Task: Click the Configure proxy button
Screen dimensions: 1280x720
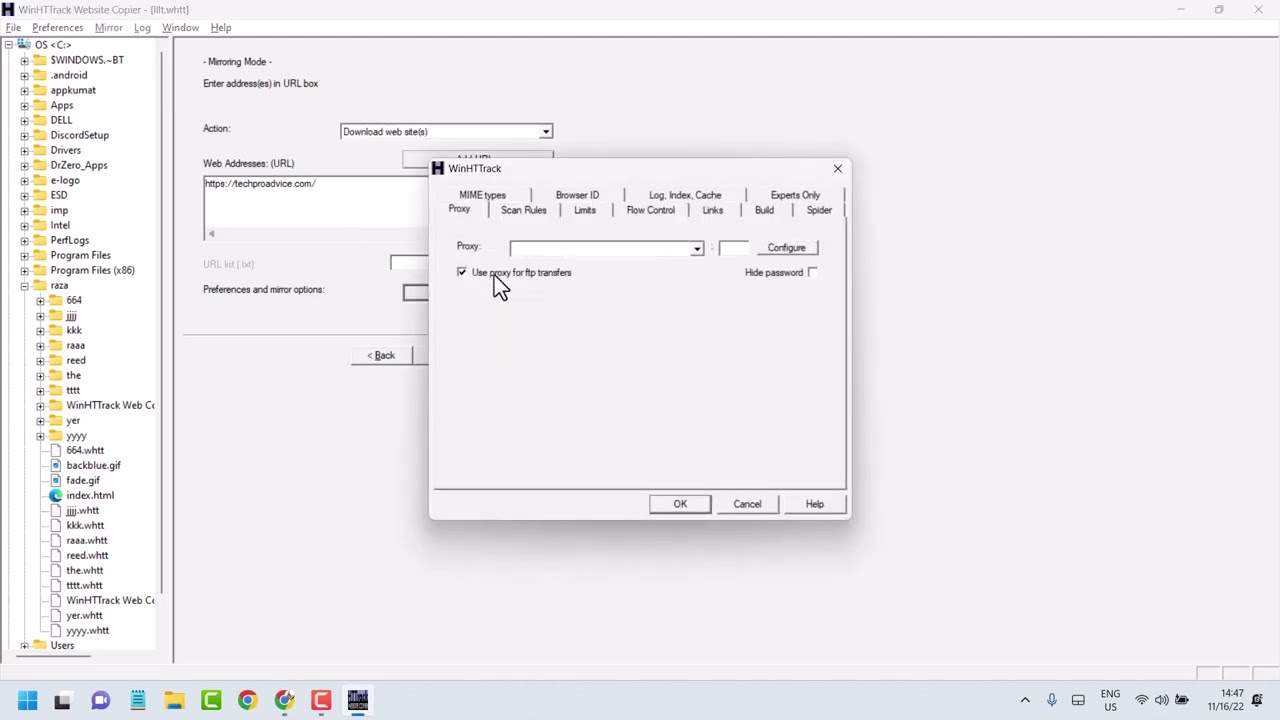Action: tap(786, 248)
